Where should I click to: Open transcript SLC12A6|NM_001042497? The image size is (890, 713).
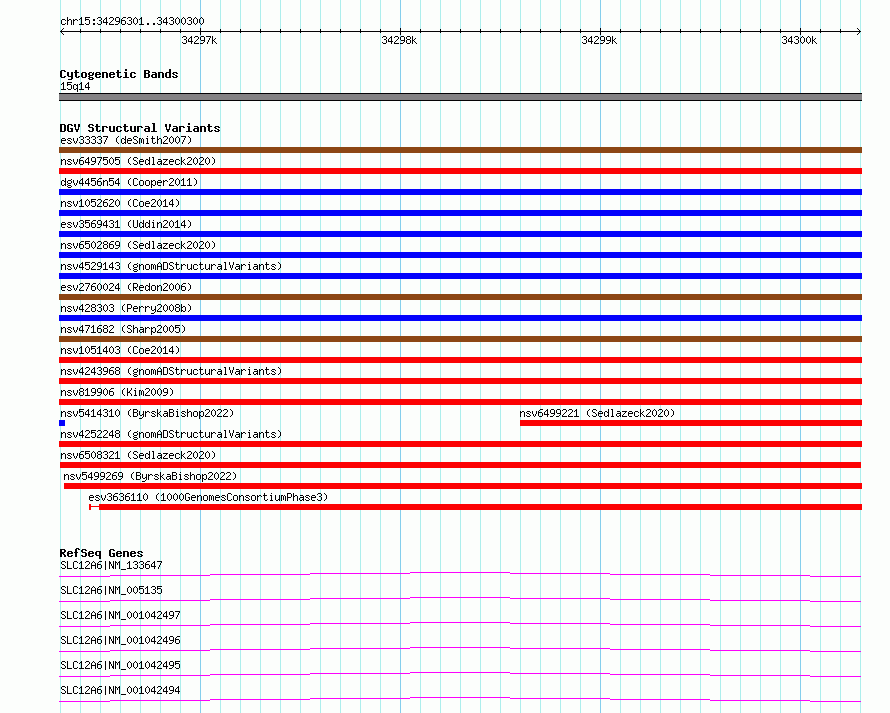120,615
